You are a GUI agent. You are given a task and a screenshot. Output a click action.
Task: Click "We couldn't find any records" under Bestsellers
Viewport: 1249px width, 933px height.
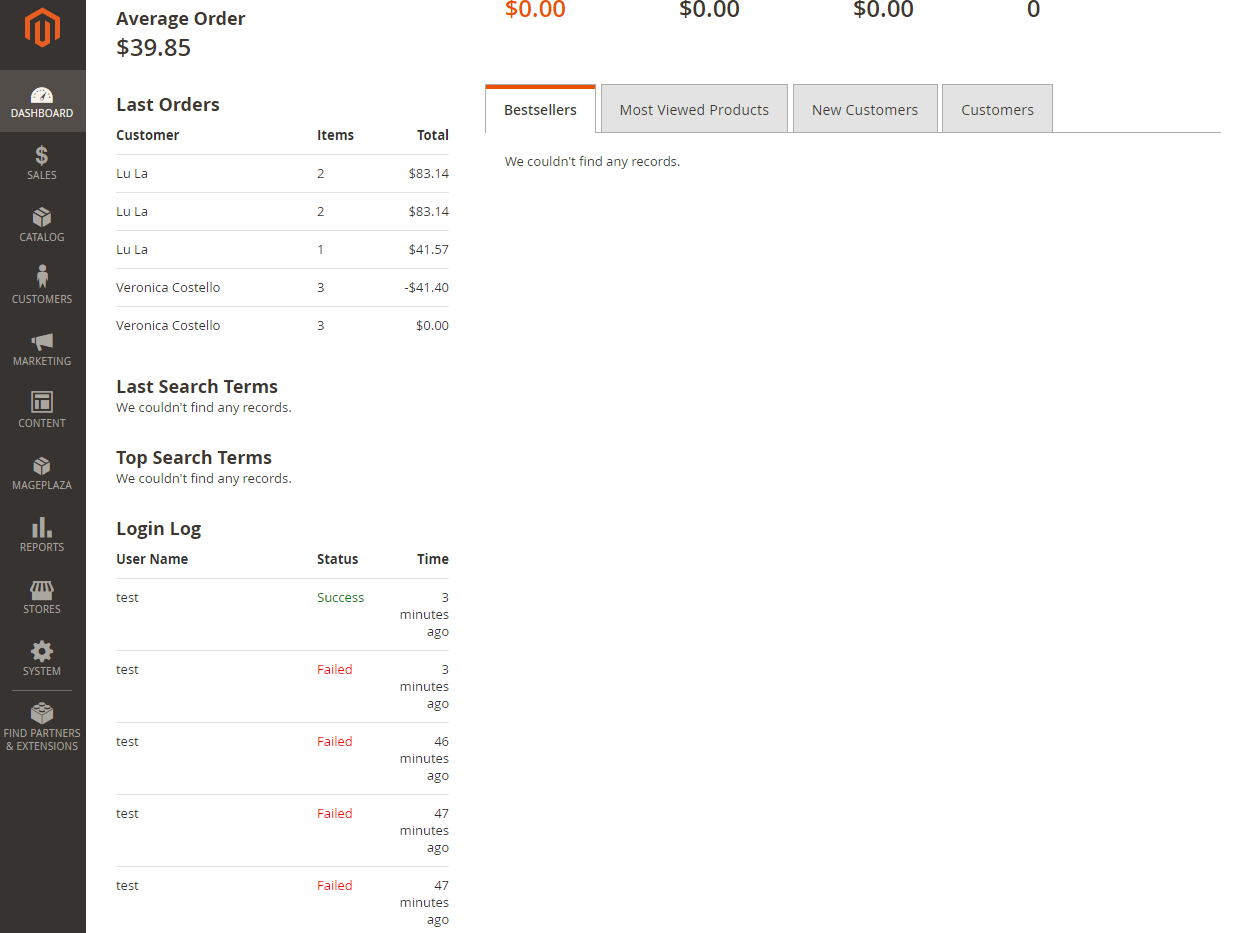(592, 161)
